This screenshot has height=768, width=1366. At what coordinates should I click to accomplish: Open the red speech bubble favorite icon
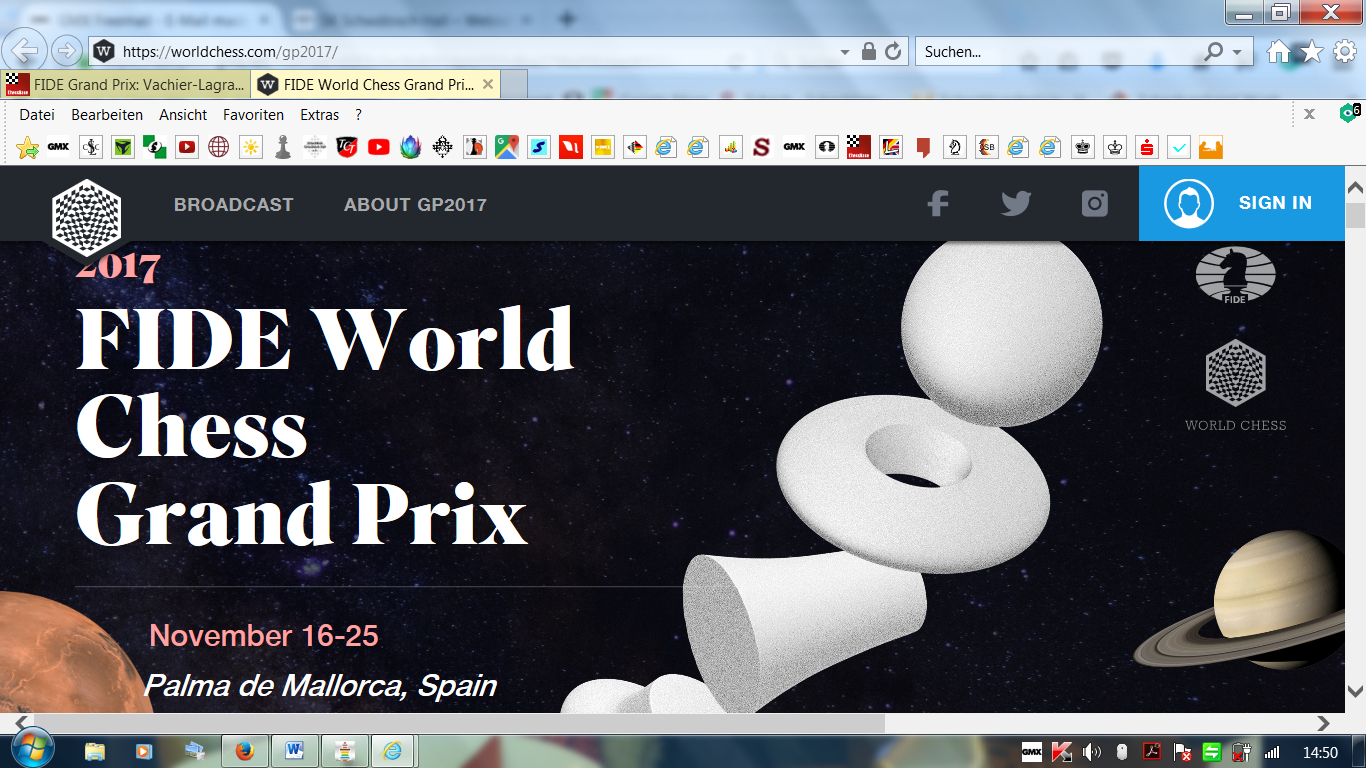[922, 148]
